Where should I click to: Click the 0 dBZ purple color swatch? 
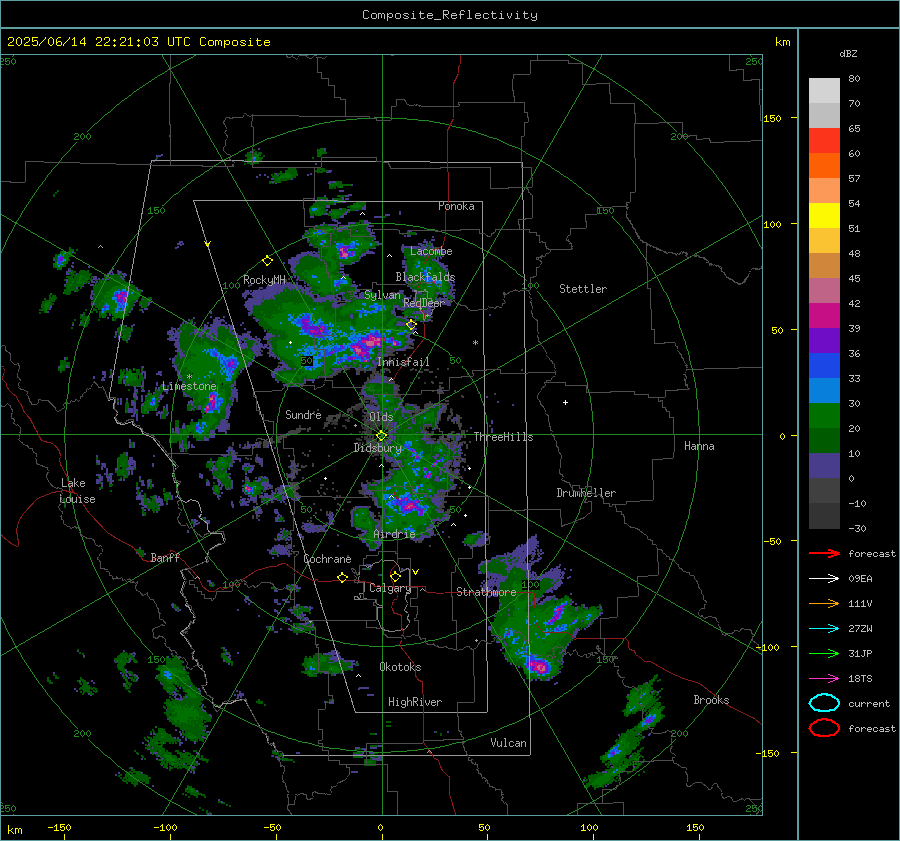824,466
